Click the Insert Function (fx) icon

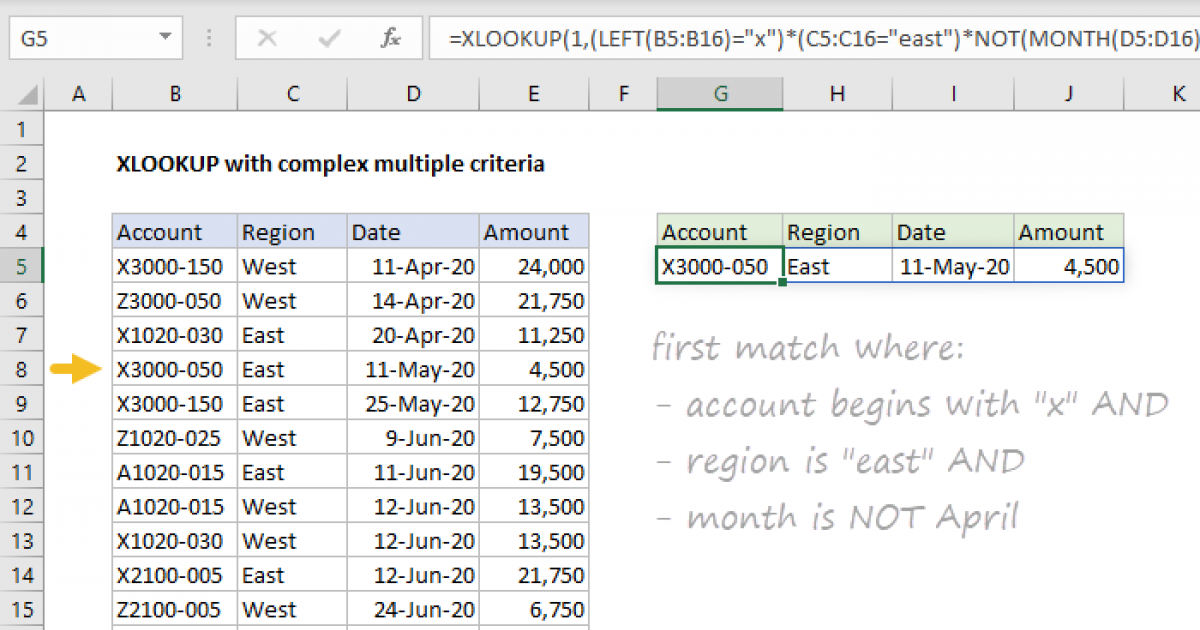(391, 39)
